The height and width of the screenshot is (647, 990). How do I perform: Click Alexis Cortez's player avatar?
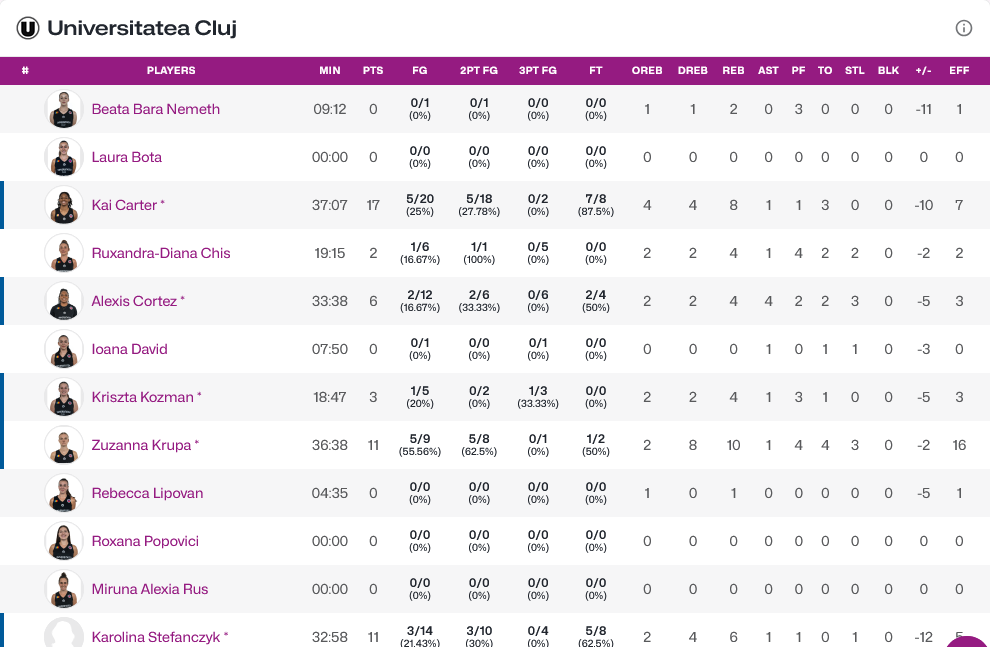click(64, 301)
